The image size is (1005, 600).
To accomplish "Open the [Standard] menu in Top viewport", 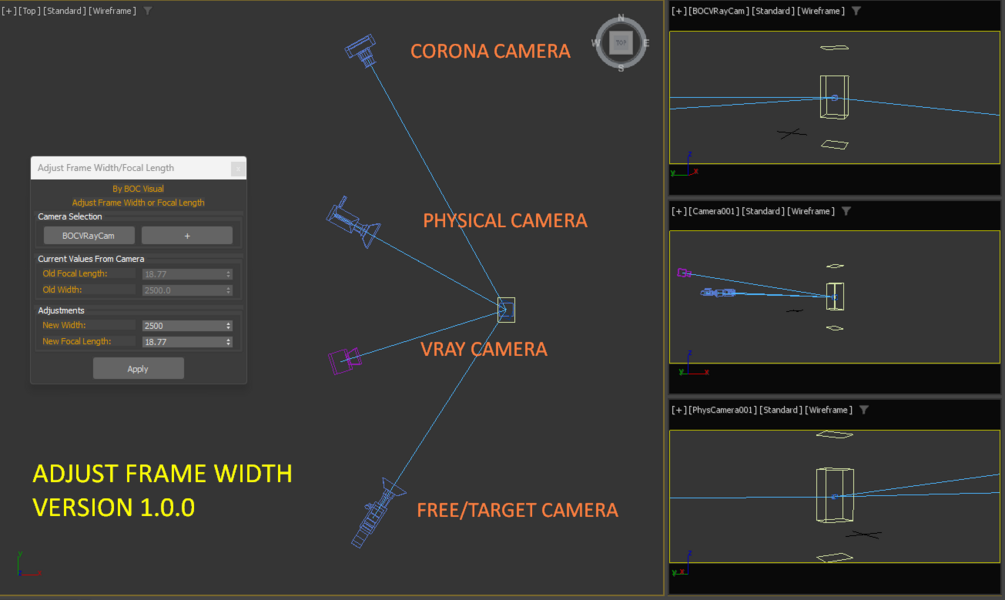I will 65,11.
